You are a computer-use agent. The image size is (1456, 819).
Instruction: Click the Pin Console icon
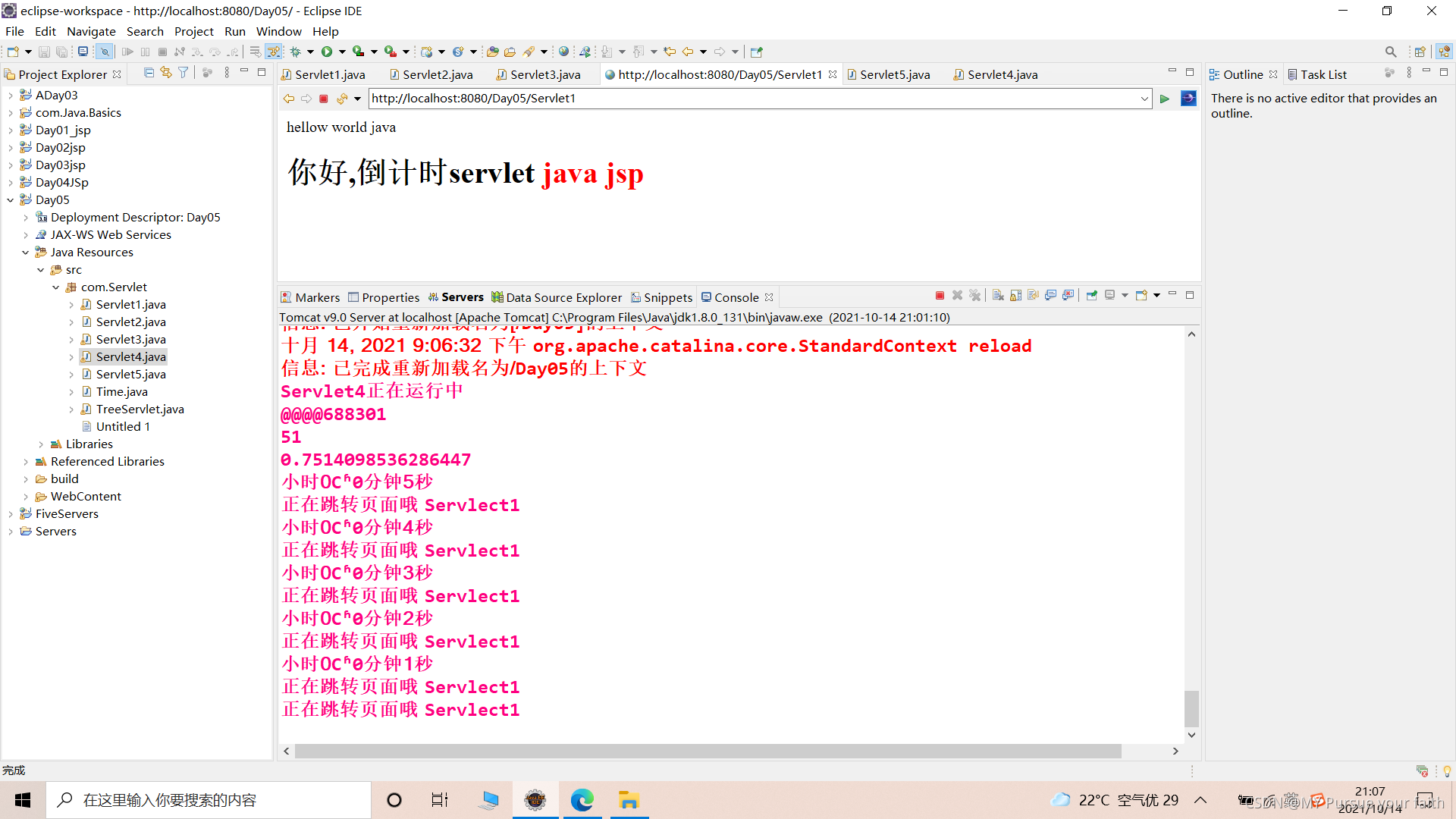[1091, 296]
